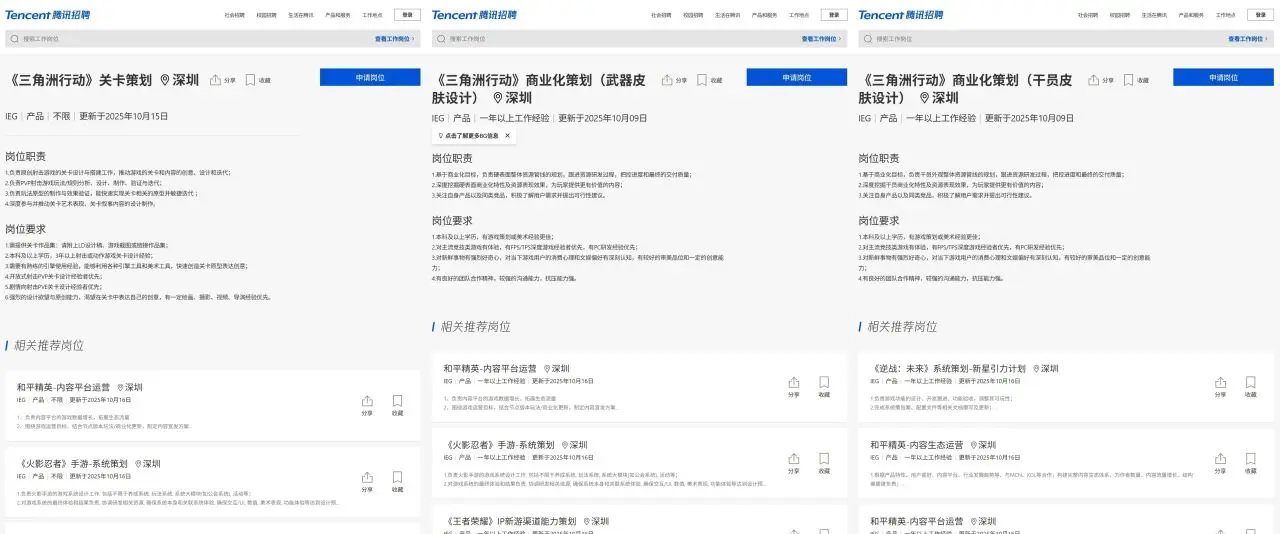Click the search box on the 武器皮肤设计 page
The width and height of the screenshot is (1280, 534).
(600, 39)
